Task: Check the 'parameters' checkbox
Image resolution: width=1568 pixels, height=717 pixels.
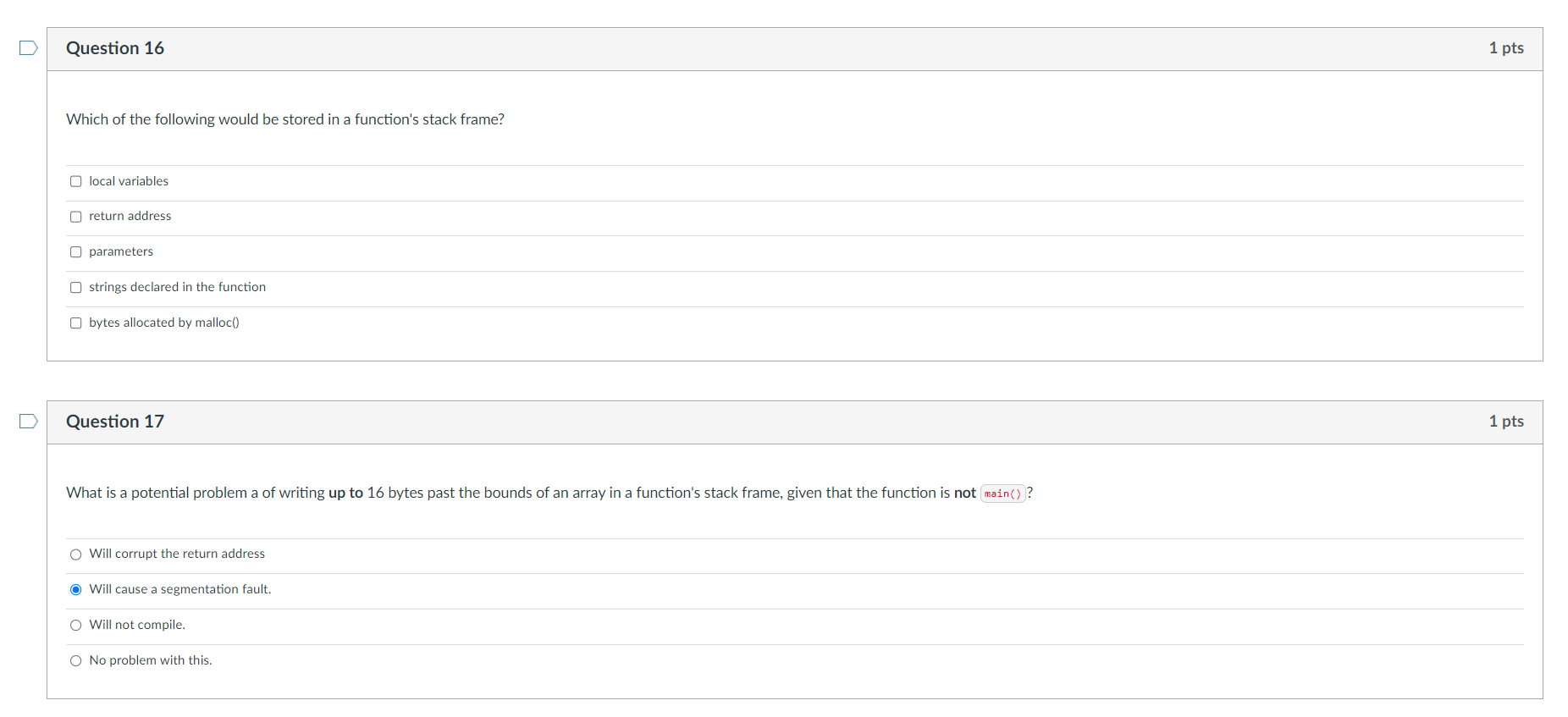Action: coord(76,252)
